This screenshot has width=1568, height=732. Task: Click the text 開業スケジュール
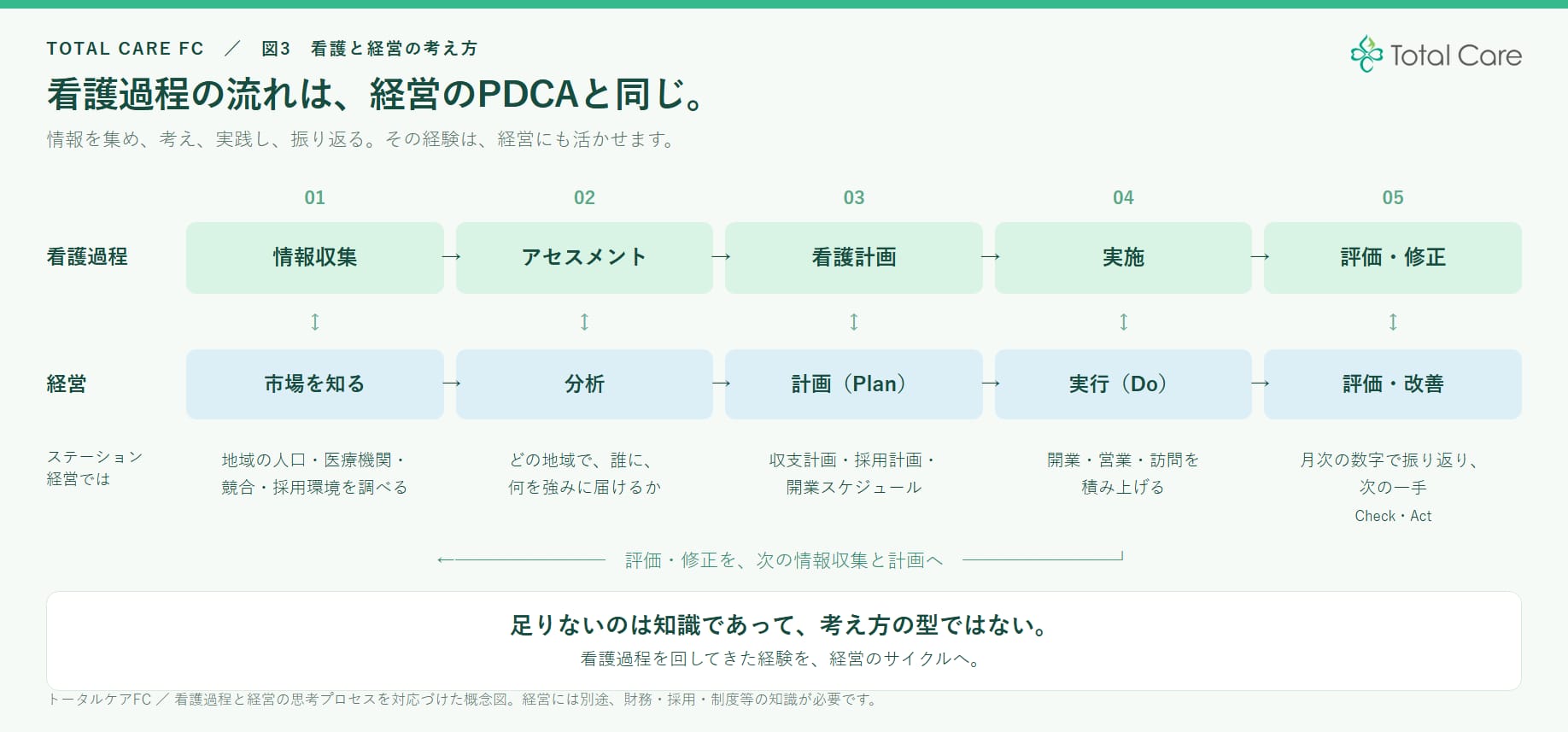(x=854, y=488)
